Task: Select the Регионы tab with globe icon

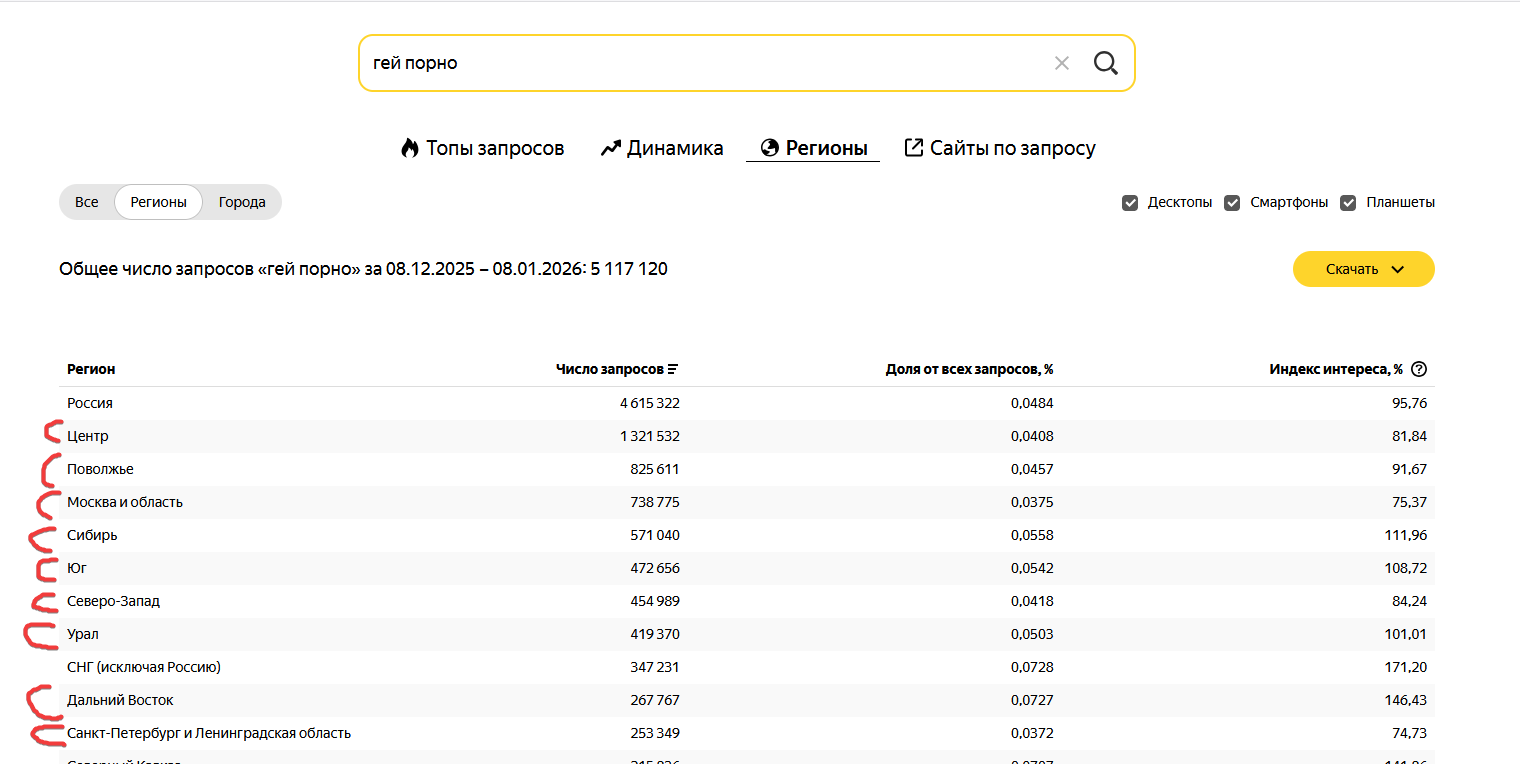Action: pos(813,148)
